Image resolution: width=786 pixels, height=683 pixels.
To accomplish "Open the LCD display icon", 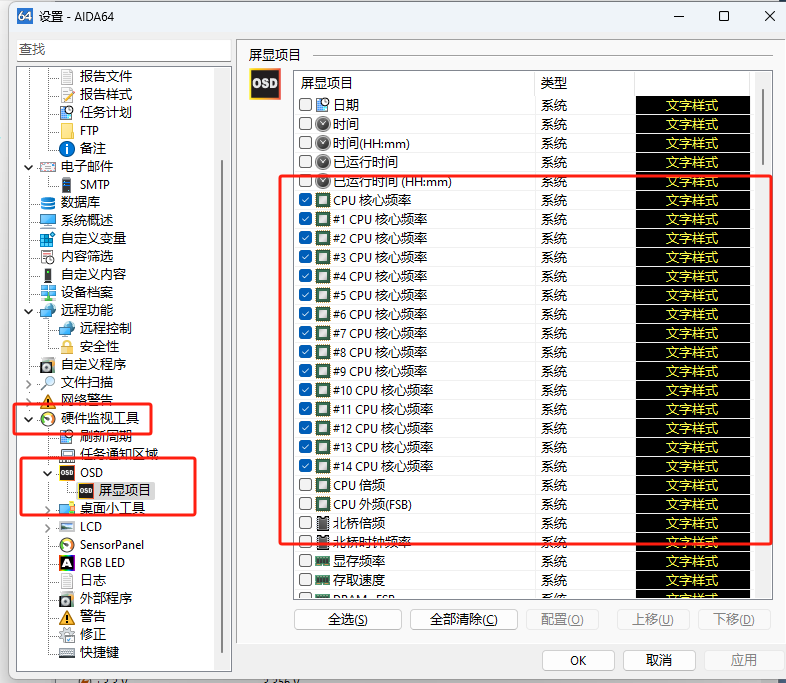I will pos(67,527).
